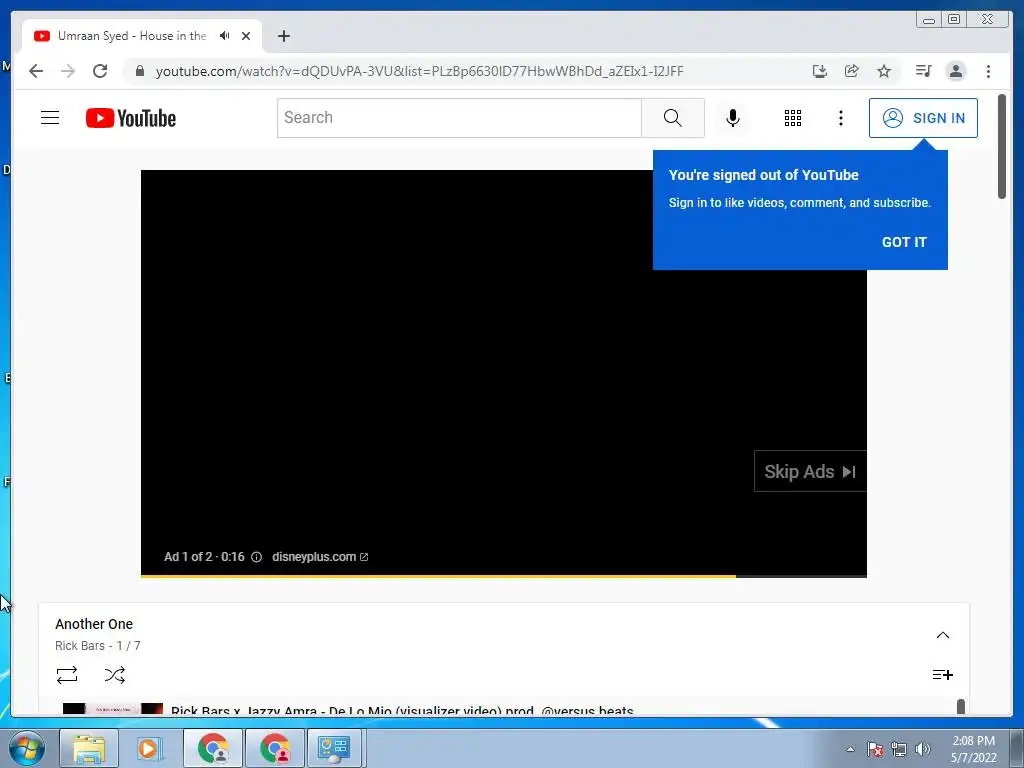Bookmark this tab with the star

(x=884, y=71)
